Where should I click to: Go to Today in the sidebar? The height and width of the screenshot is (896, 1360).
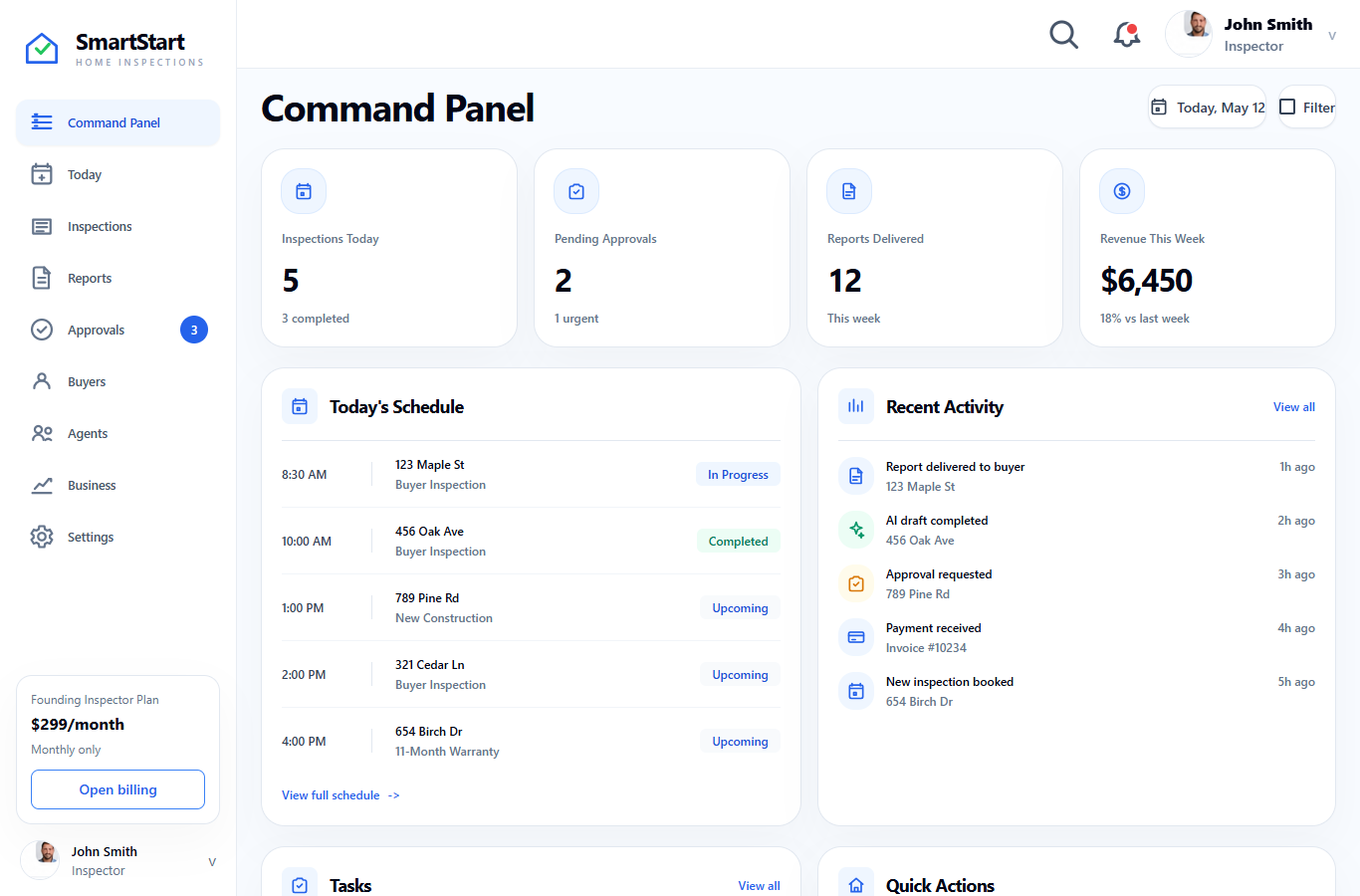click(117, 174)
